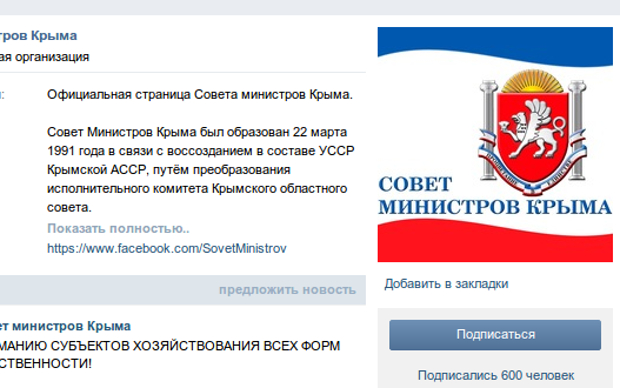Click the page title ending 'тров Крыма'
This screenshot has width=620, height=388.
pyautogui.click(x=38, y=36)
